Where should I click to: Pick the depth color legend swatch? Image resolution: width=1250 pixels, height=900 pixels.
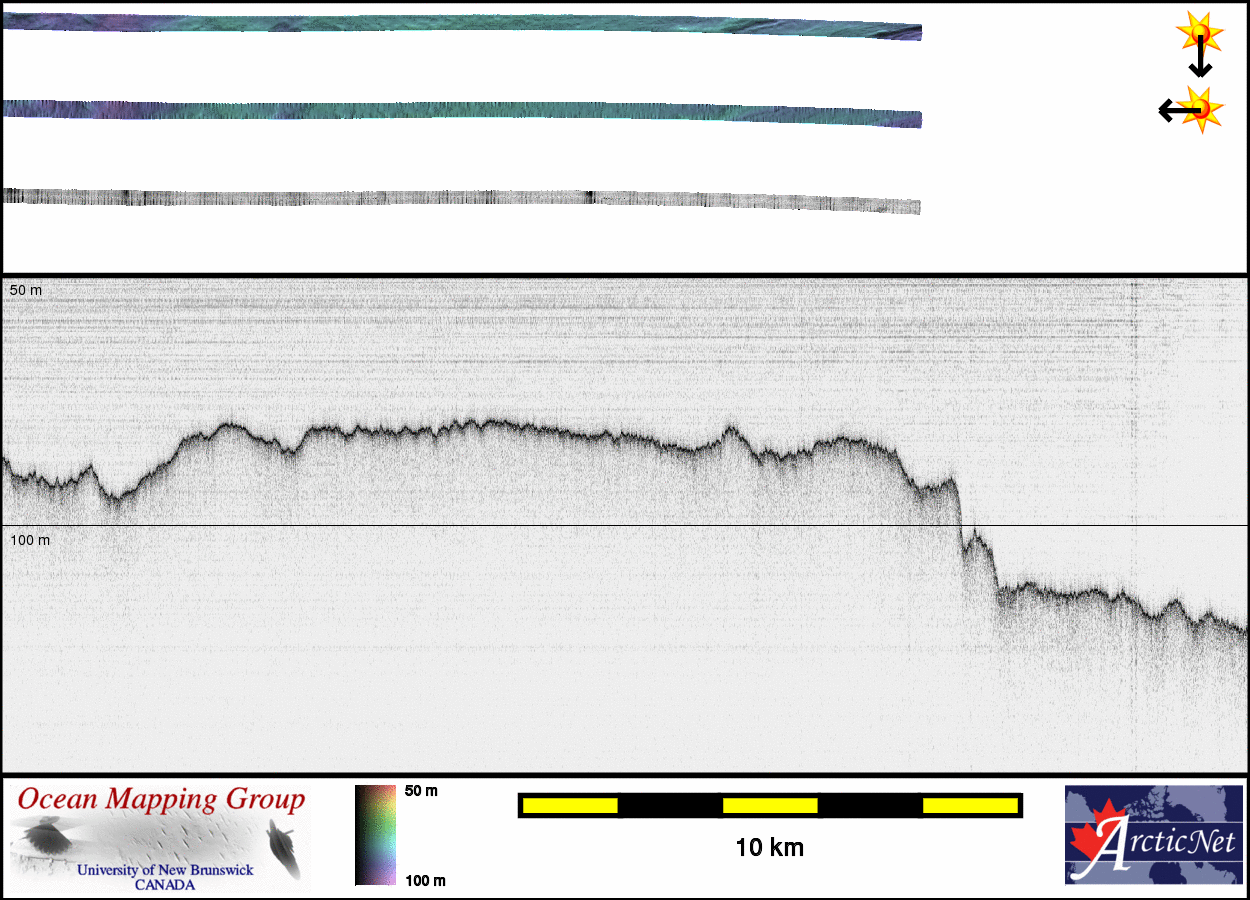375,835
